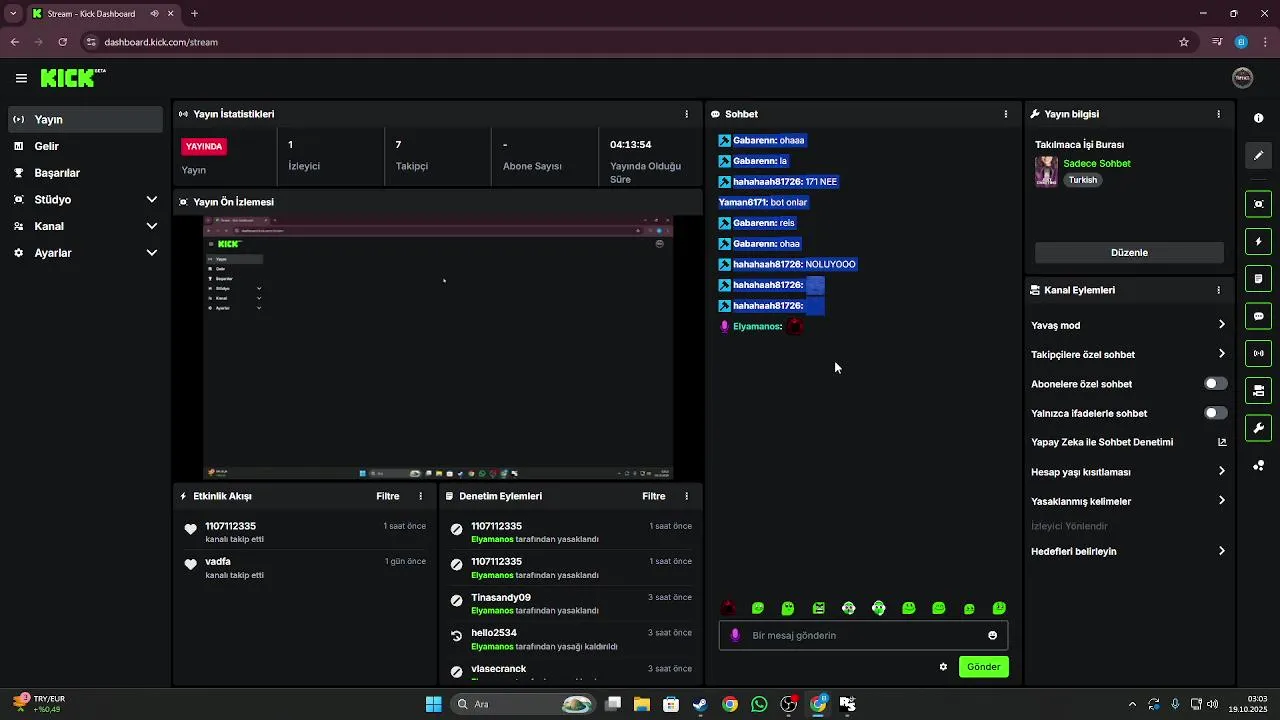This screenshot has width=1280, height=720.
Task: Open Hesap yaşı kısıtlaması options
Action: point(1129,472)
